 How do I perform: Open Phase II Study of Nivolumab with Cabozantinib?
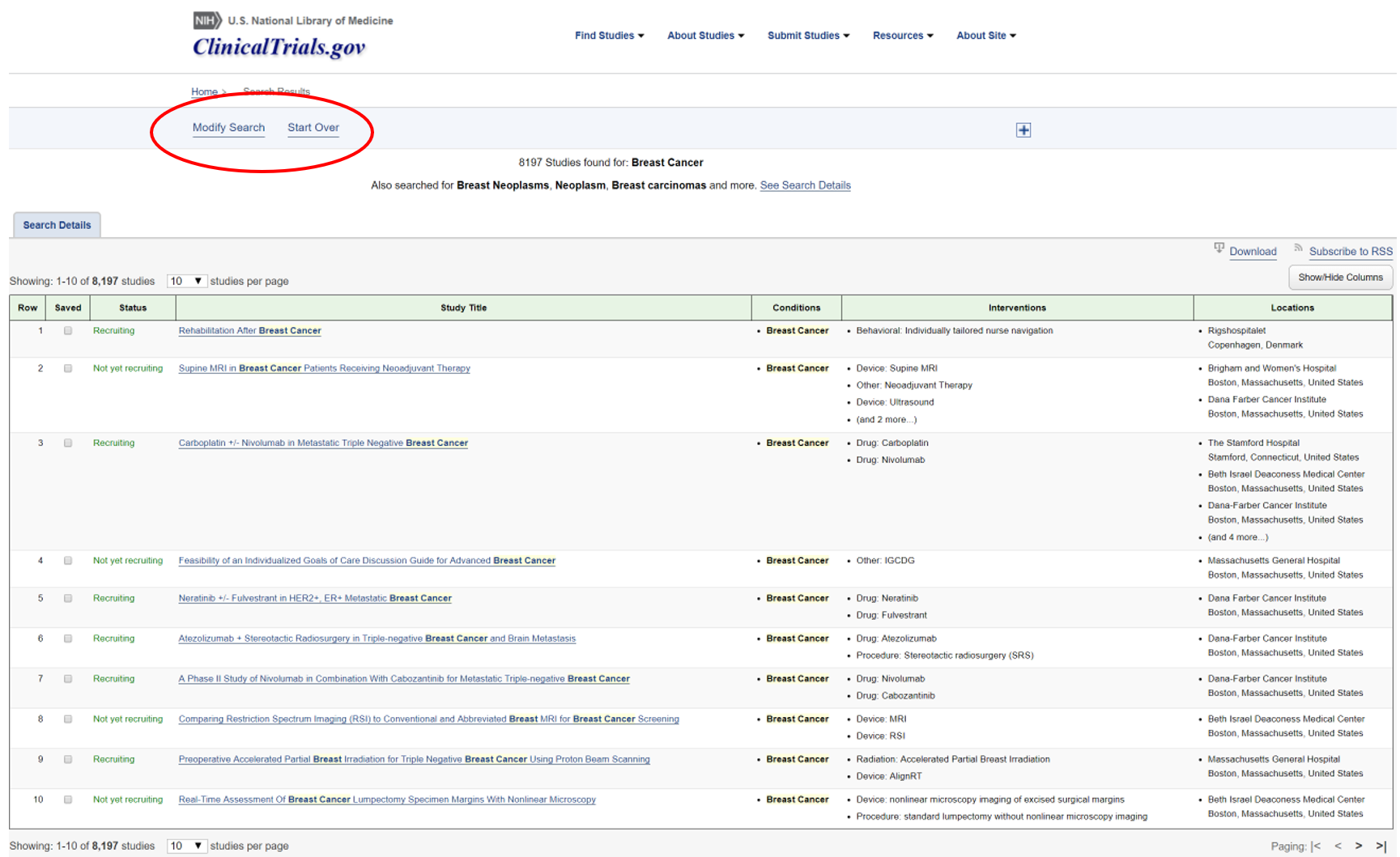tap(404, 679)
